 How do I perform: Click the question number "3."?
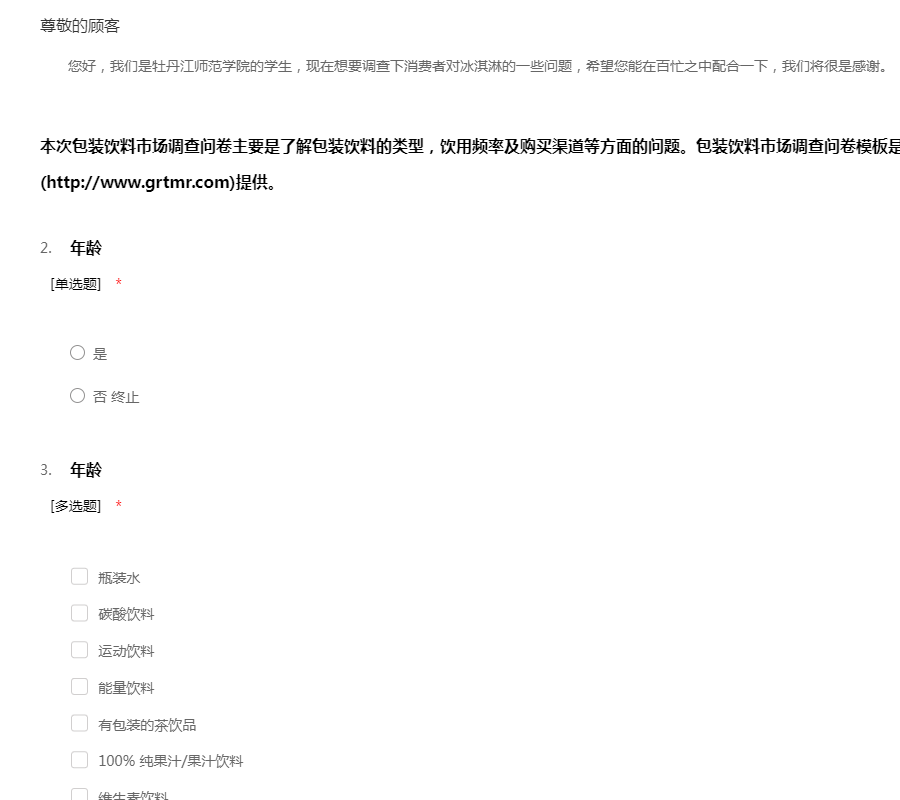(x=46, y=470)
